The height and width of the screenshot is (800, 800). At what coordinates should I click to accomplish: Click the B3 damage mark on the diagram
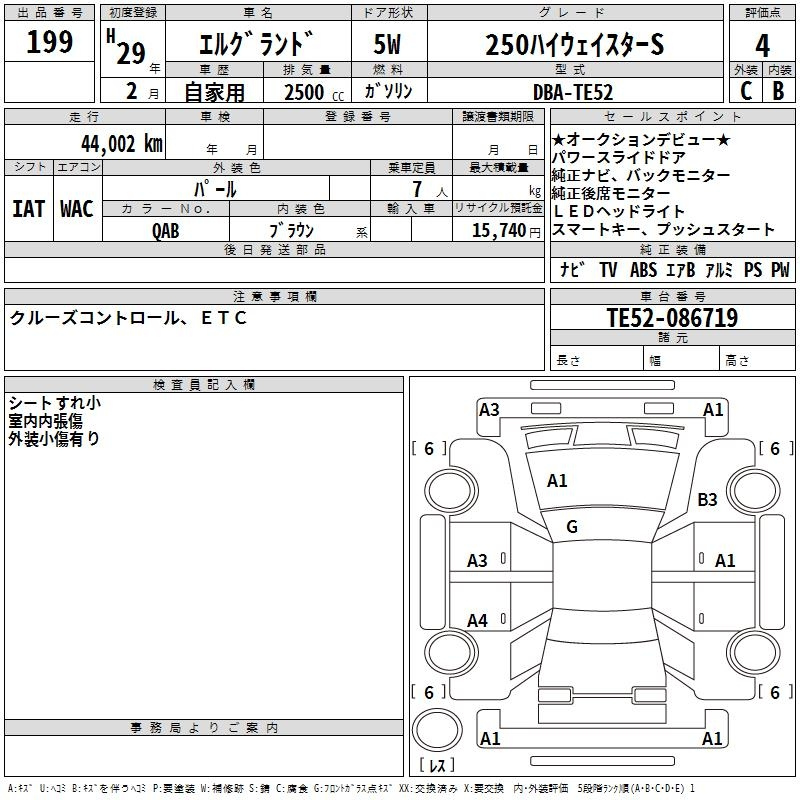coord(707,499)
